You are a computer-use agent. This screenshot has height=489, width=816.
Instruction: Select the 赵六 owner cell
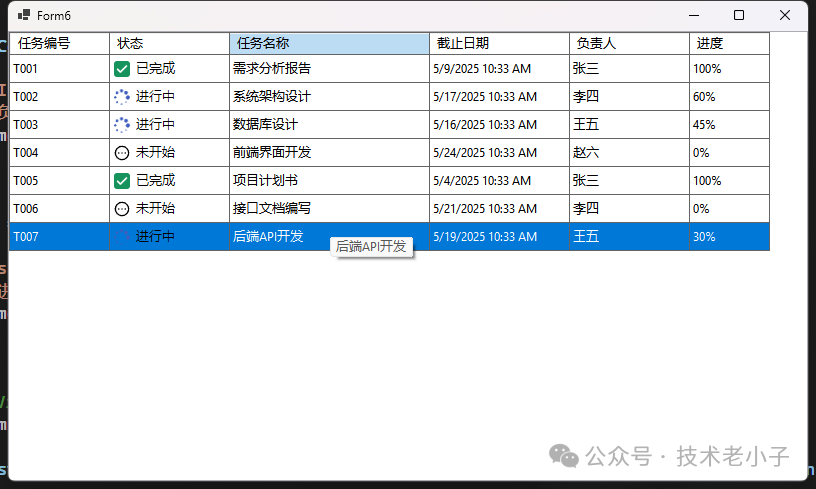coord(628,153)
